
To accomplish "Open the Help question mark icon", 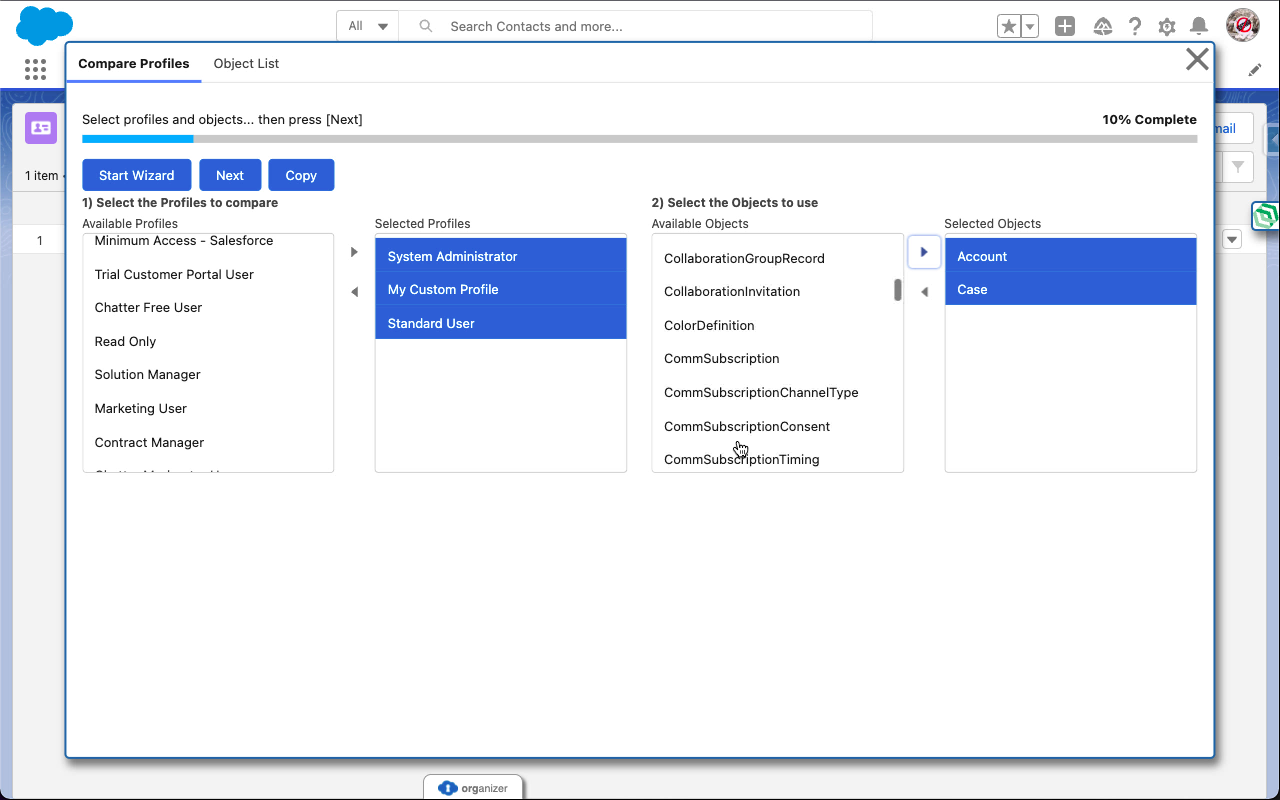I will pos(1135,27).
